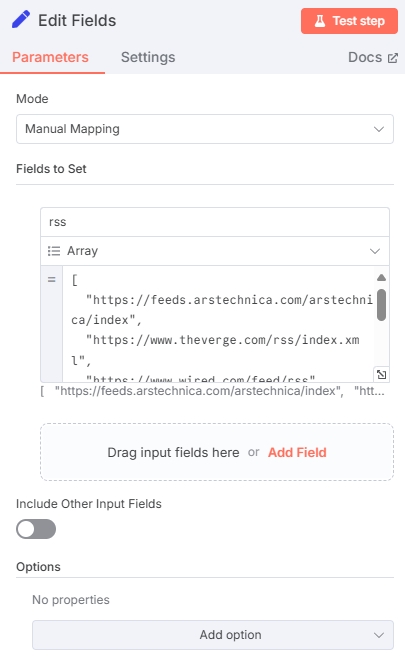Image resolution: width=405 pixels, height=659 pixels.
Task: Click the scroll up arrow in value editor
Action: point(381,277)
